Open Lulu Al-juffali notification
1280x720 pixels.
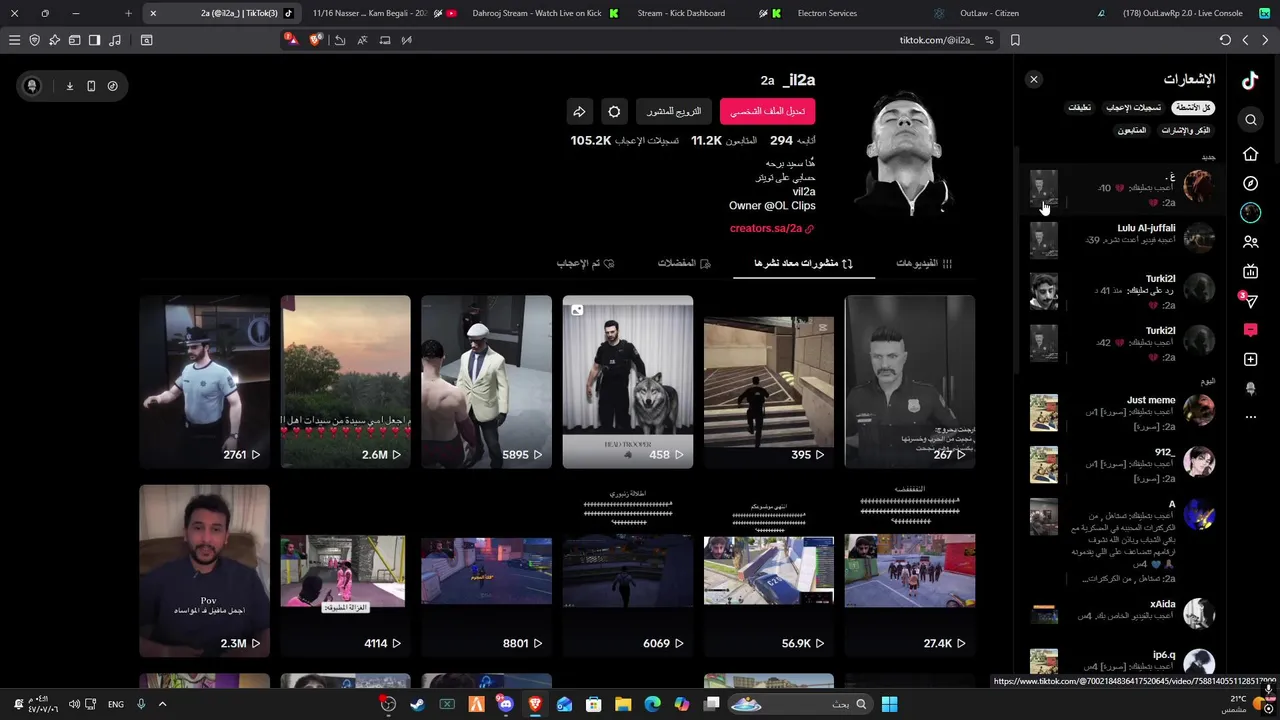1122,239
